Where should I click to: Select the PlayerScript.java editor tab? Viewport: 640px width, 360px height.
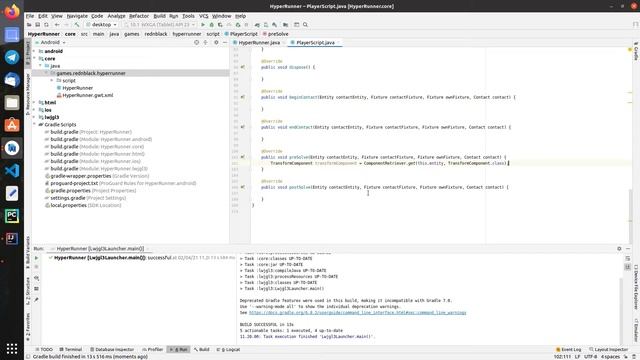point(315,42)
